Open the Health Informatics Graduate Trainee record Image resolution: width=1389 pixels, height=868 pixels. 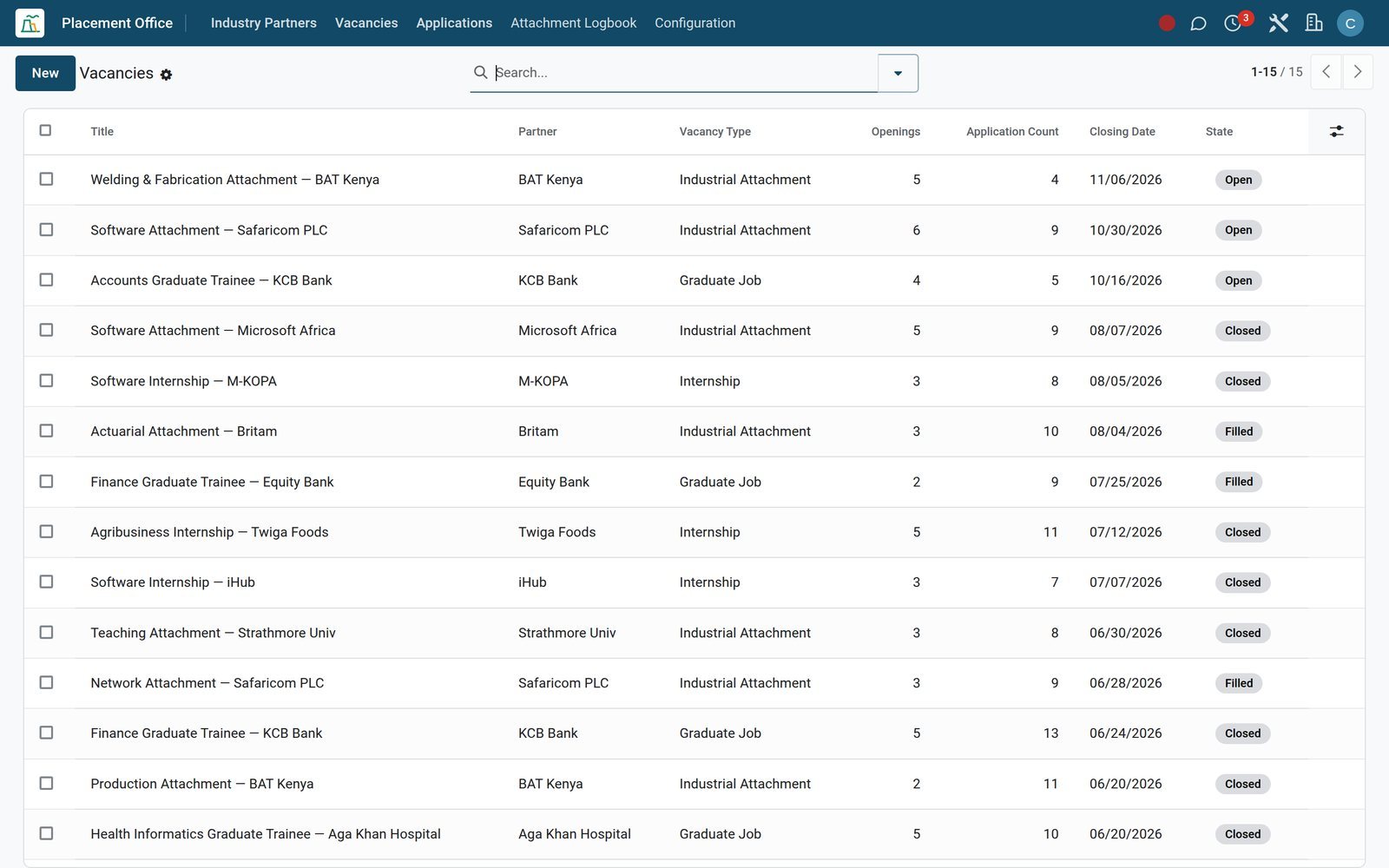click(x=266, y=834)
